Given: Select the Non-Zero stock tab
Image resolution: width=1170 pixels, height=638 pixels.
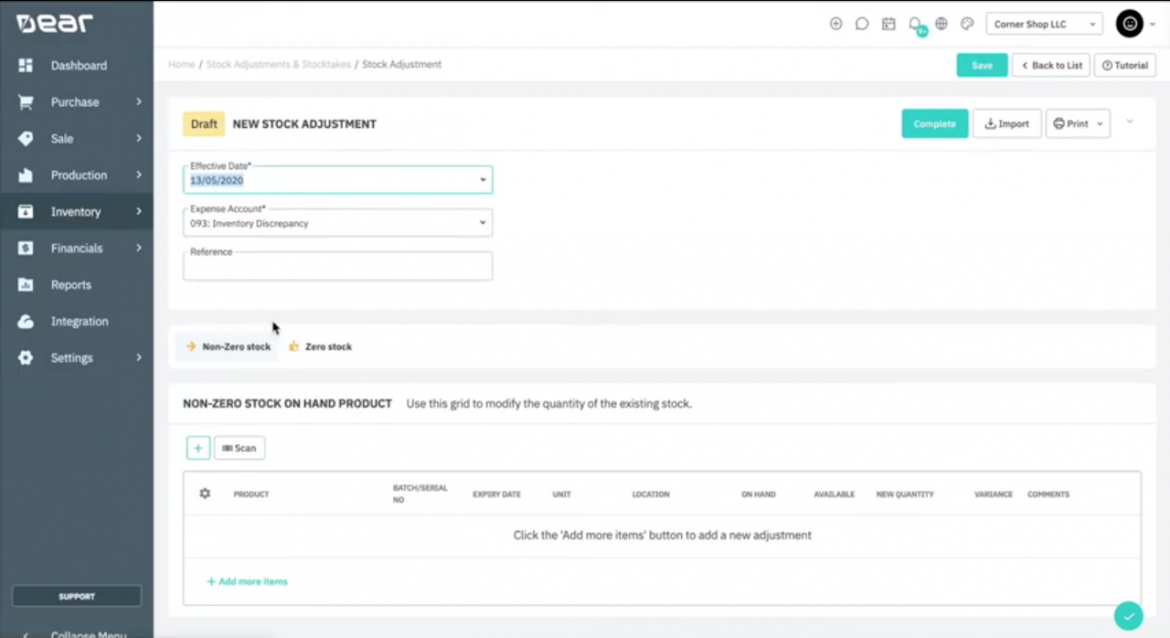Looking at the screenshot, I should (x=228, y=346).
